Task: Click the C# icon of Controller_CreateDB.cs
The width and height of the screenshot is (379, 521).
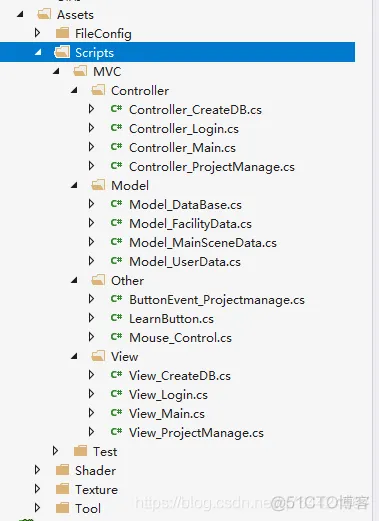Action: coord(116,109)
